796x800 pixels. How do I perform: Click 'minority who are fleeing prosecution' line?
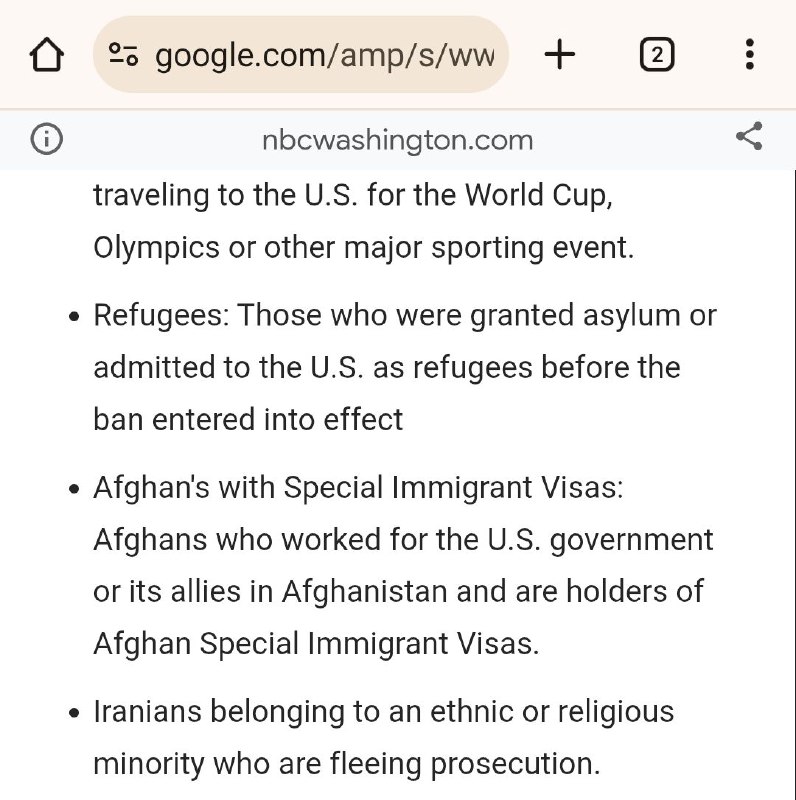coord(347,765)
